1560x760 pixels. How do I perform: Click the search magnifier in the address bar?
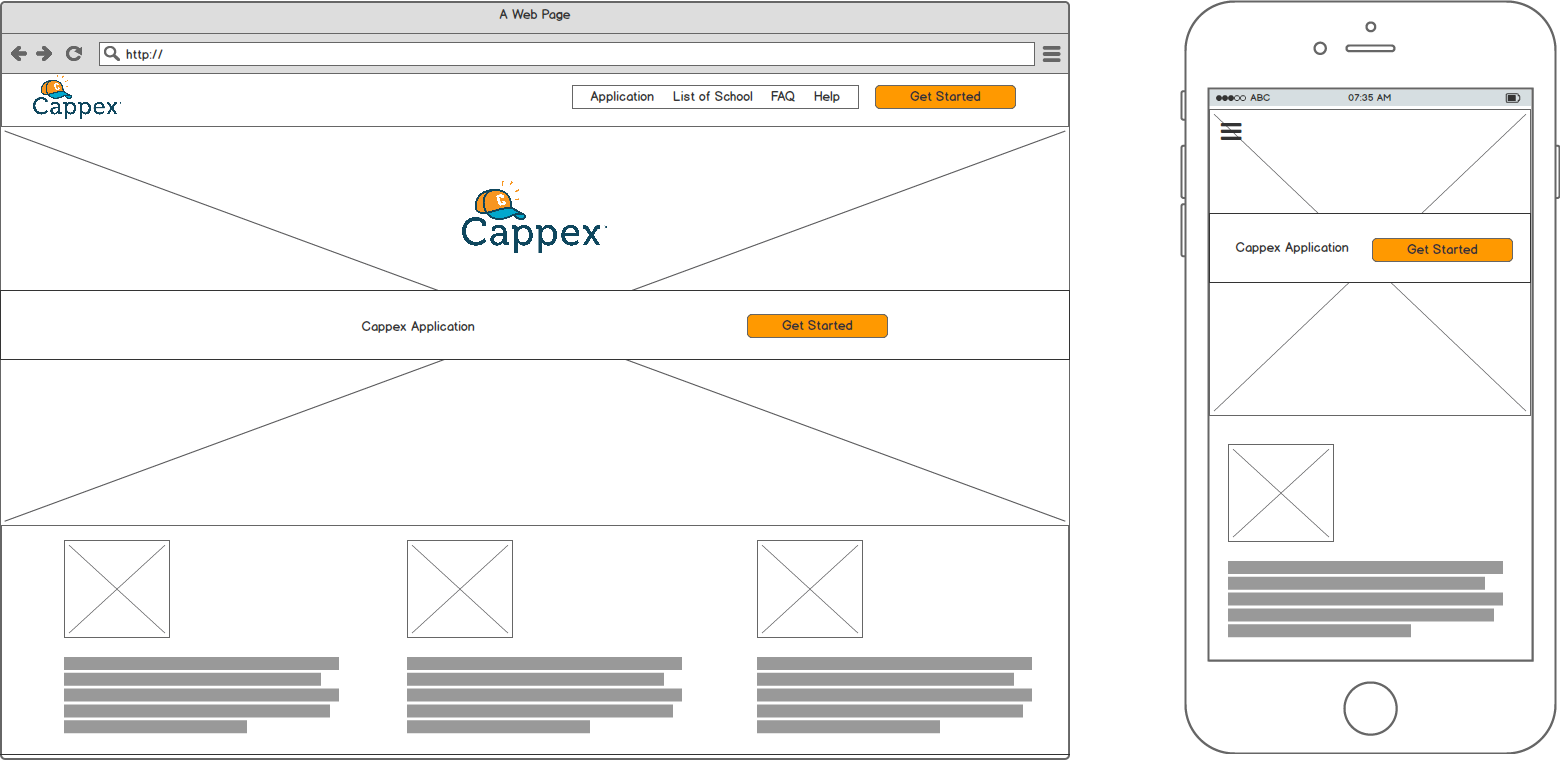pos(112,54)
